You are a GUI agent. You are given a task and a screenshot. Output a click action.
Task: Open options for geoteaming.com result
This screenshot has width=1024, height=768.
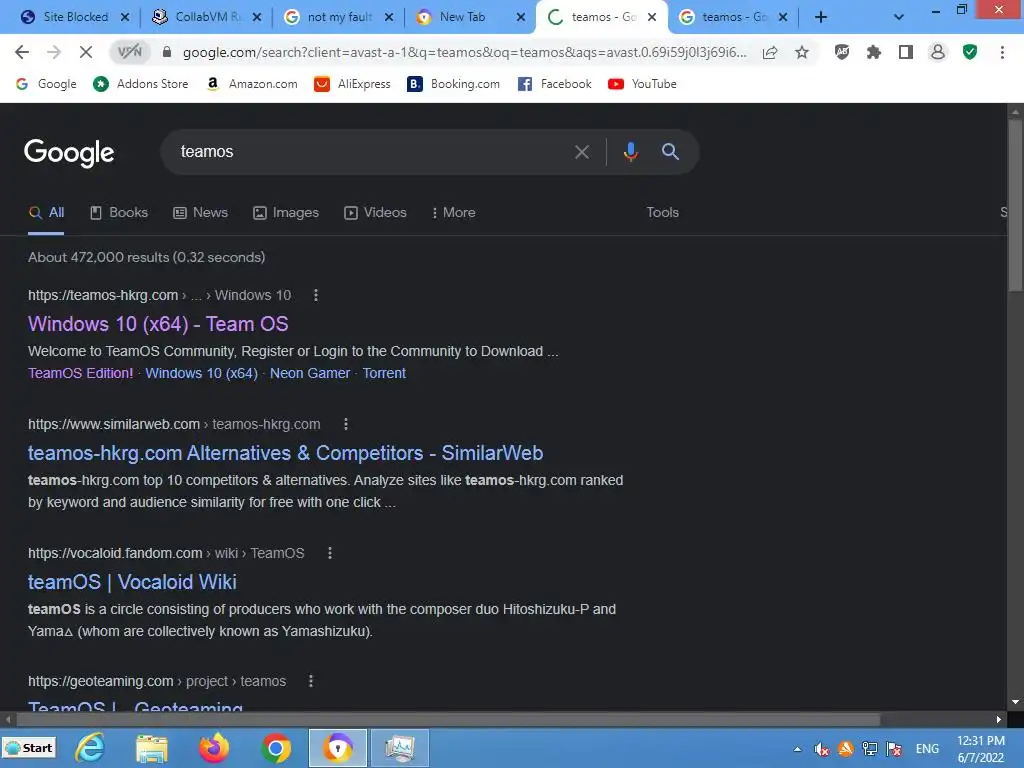click(x=311, y=681)
